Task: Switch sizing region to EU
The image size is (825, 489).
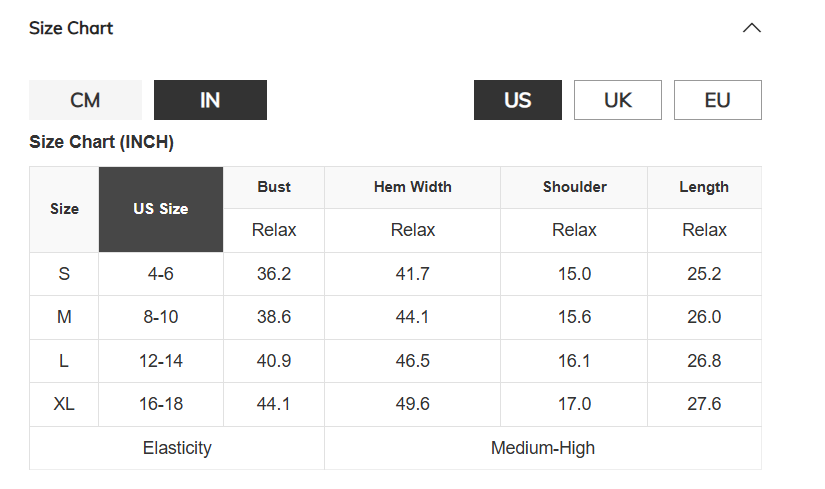Action: [718, 100]
